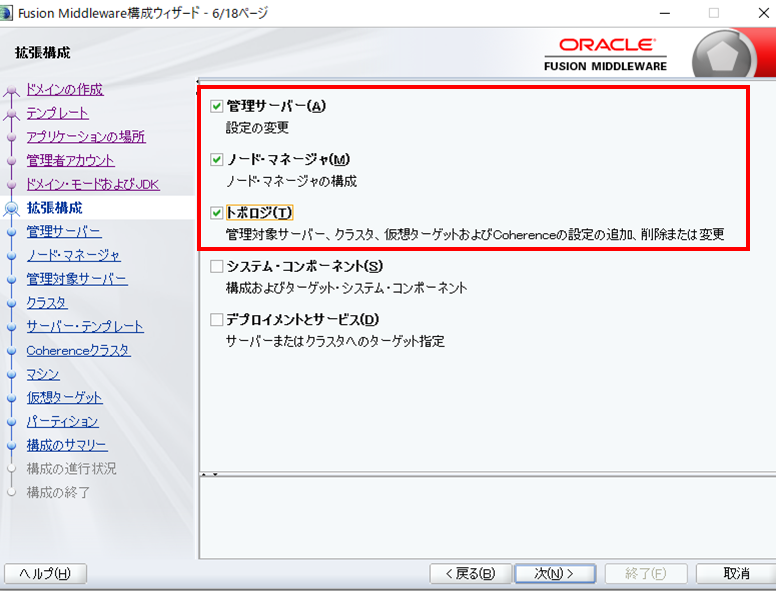Screen dimensions: 776x591
Task: Click the Fusion Middleware title bar icon
Action: tap(9, 13)
